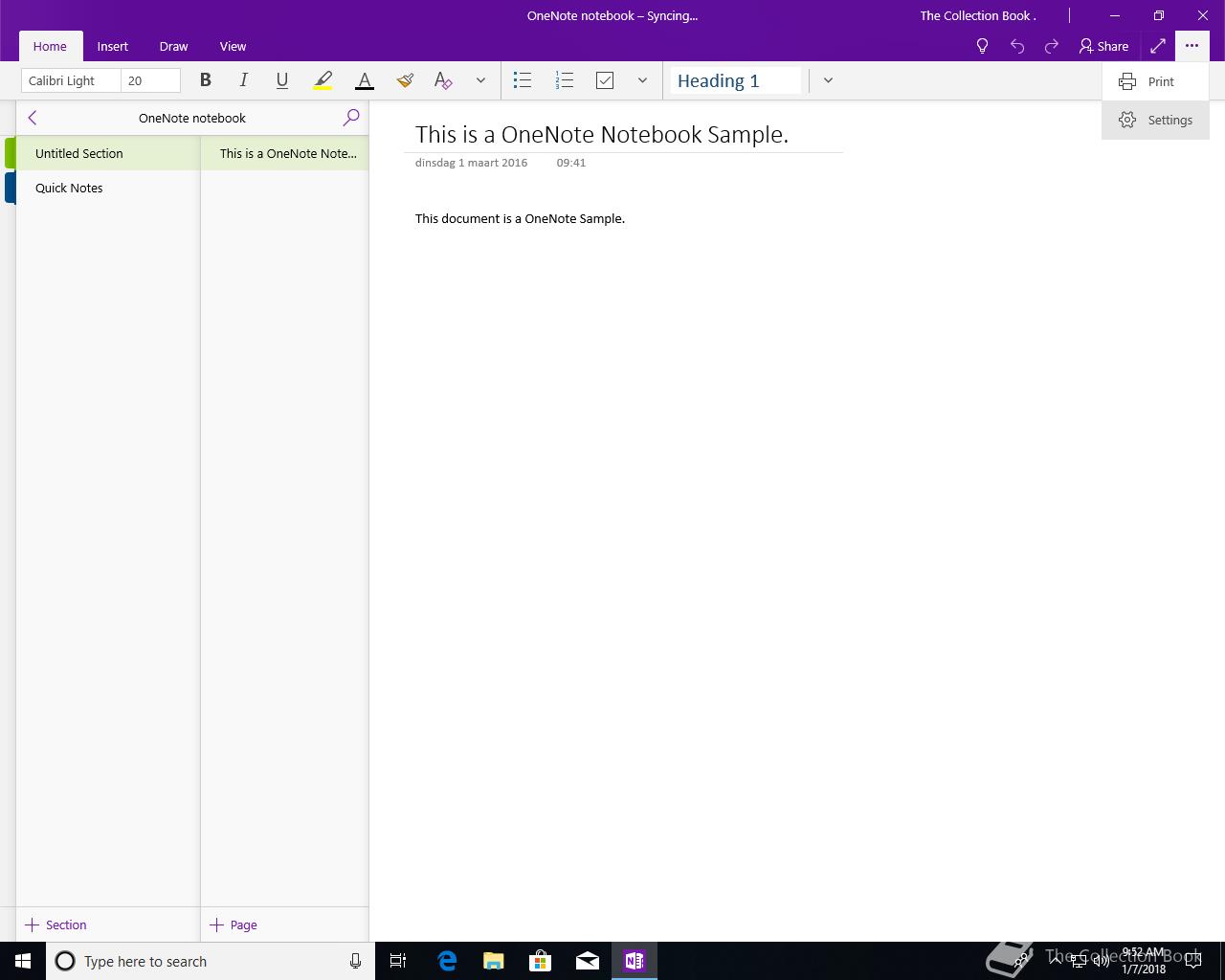Add a new Page
1225x980 pixels.
[234, 924]
